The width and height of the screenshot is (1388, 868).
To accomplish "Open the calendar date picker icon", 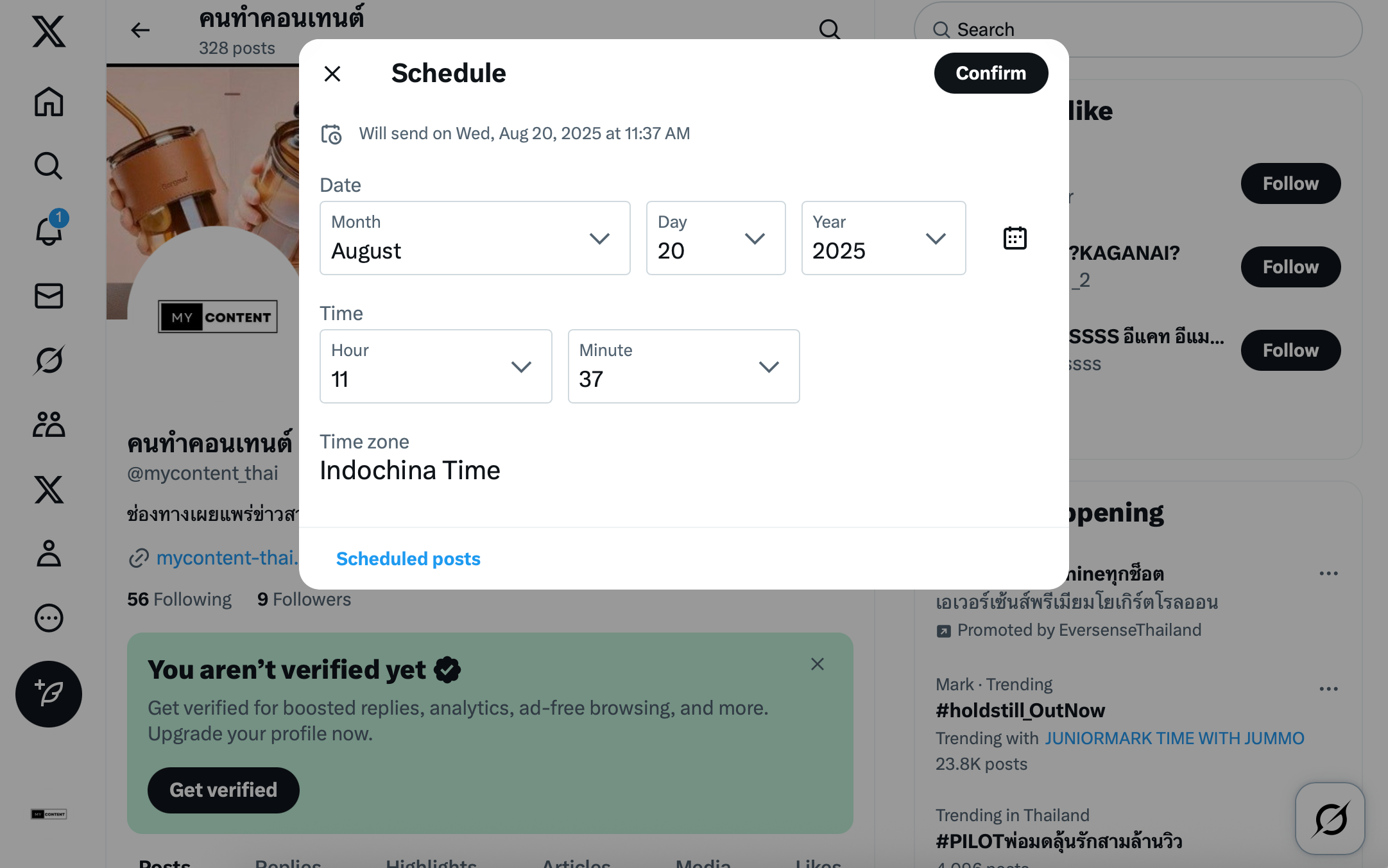I will click(x=1015, y=238).
